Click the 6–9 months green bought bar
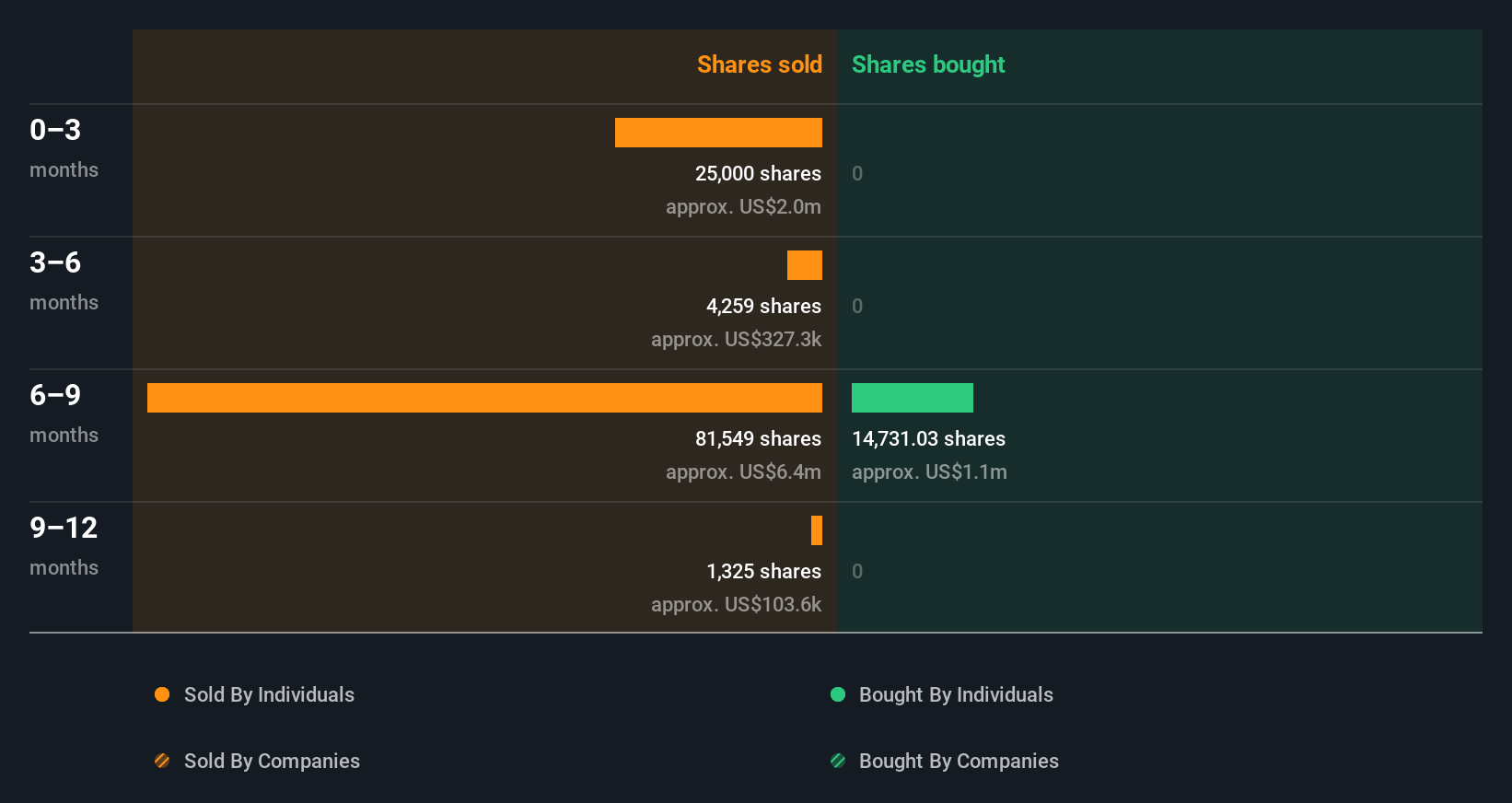Screen dimensions: 1512x803 tap(913, 398)
